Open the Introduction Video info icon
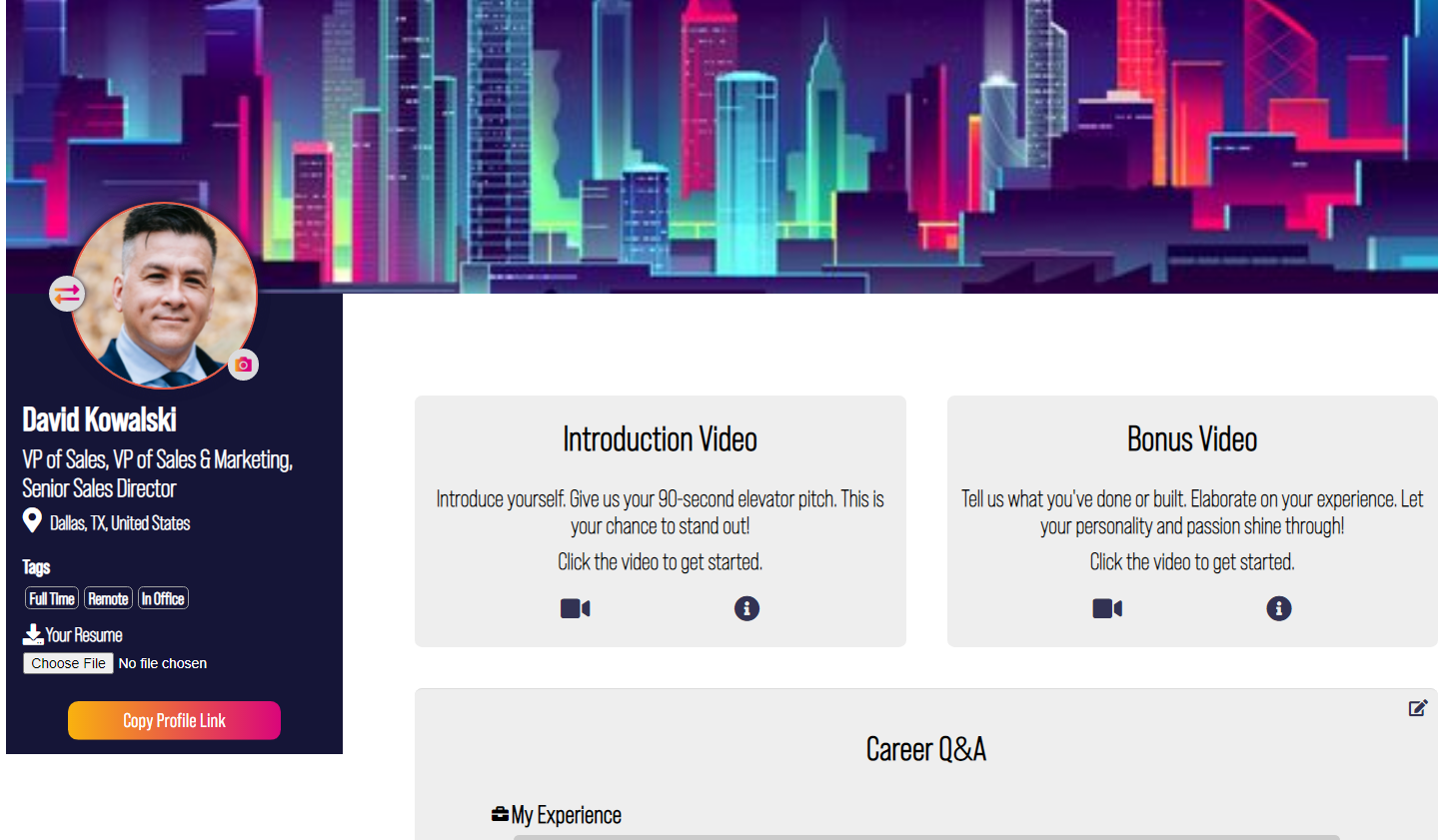Screen dimensions: 1444x840 pos(746,608)
